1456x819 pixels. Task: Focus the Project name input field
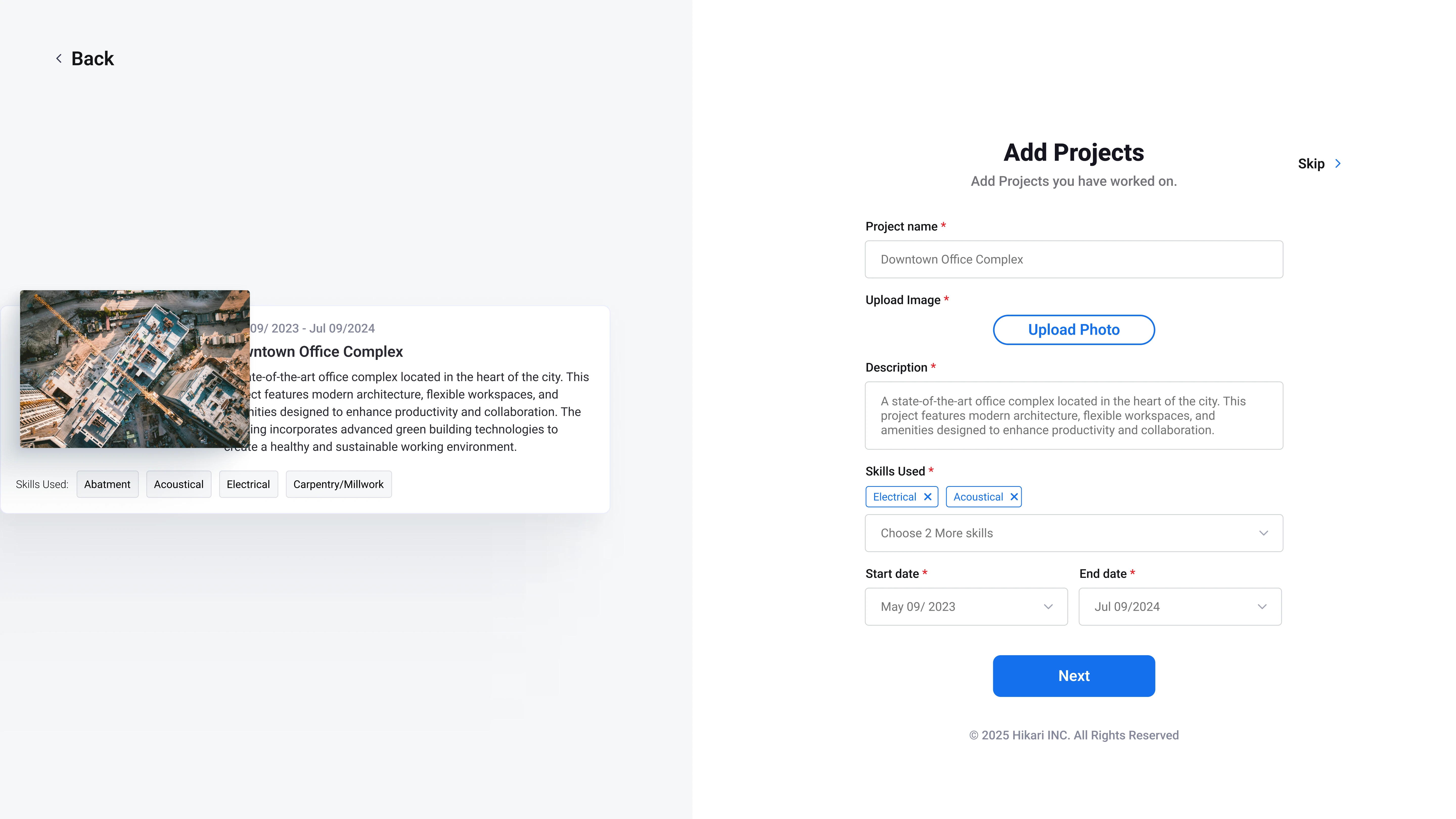tap(1073, 259)
